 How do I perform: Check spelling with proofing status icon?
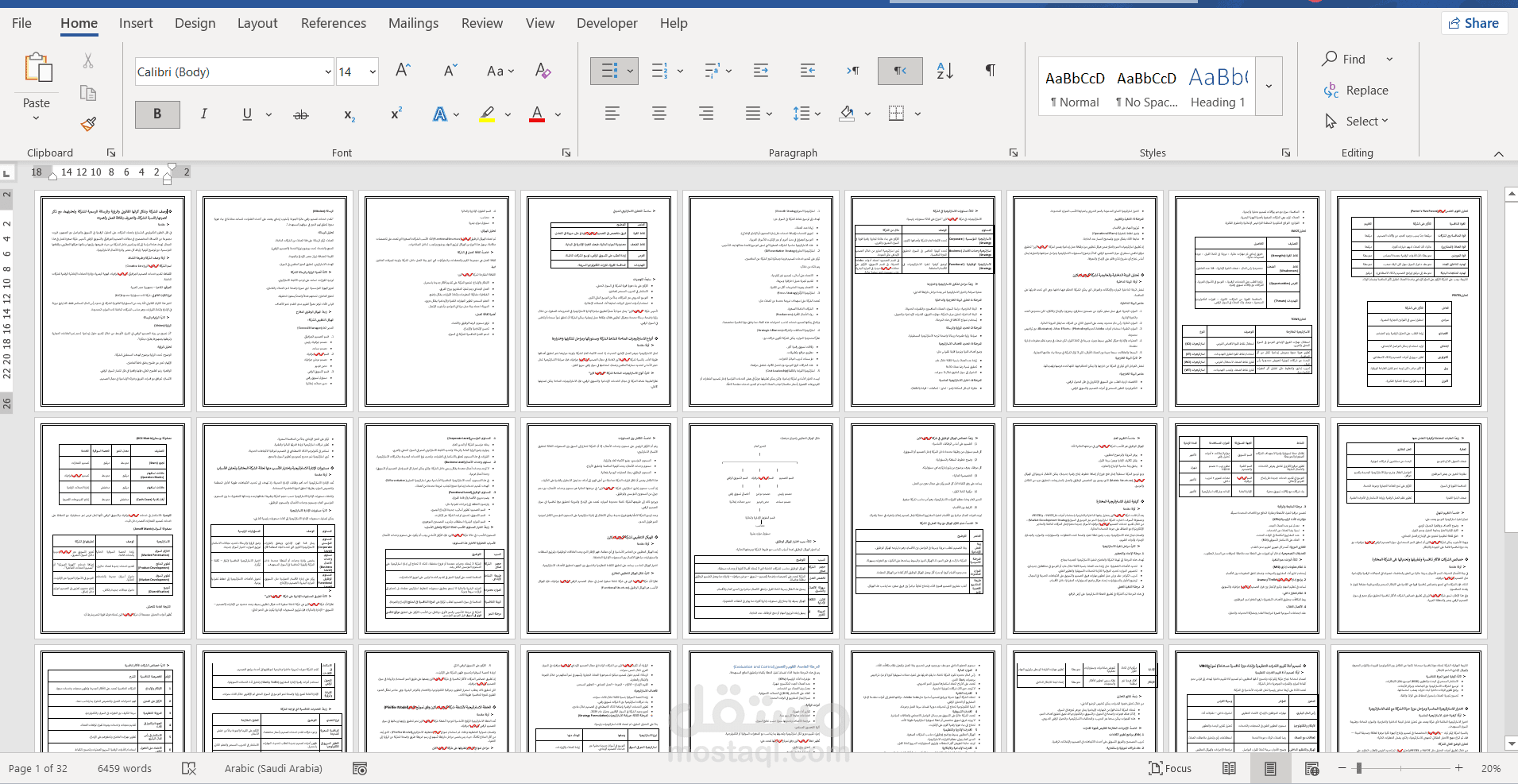[x=189, y=768]
